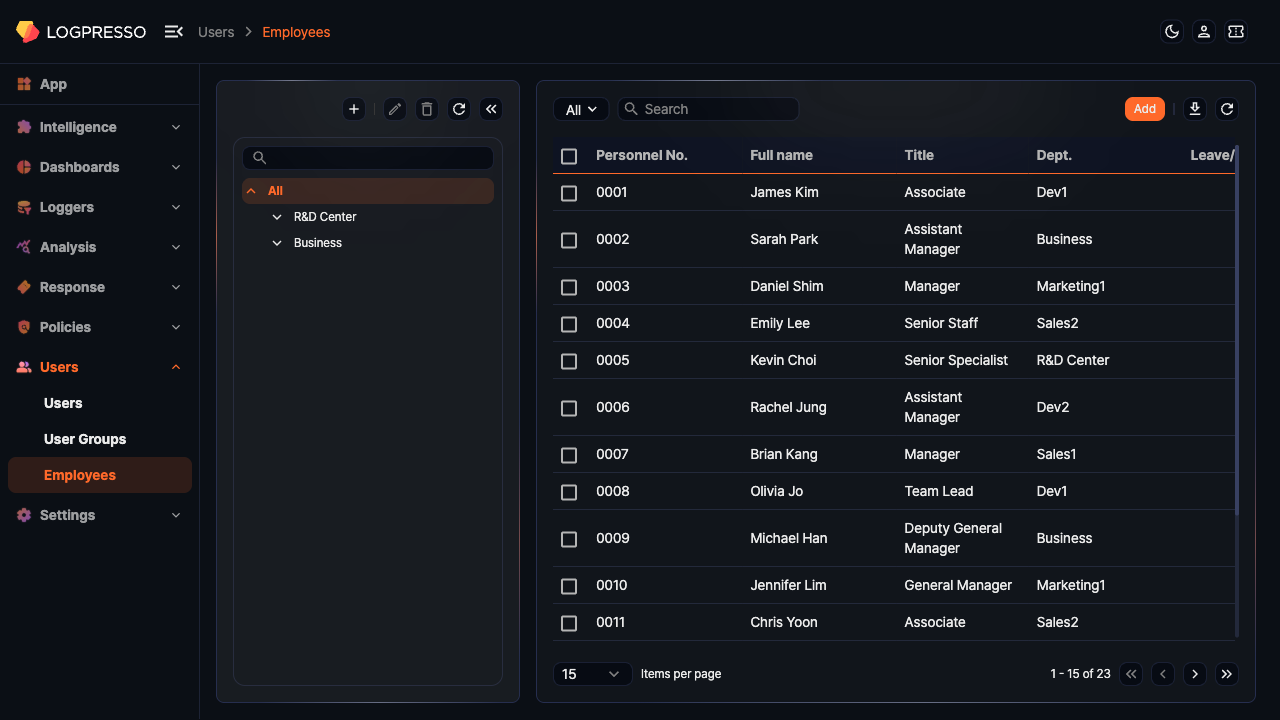The width and height of the screenshot is (1280, 720).
Task: Open dark mode toggle in top bar
Action: click(x=1171, y=31)
